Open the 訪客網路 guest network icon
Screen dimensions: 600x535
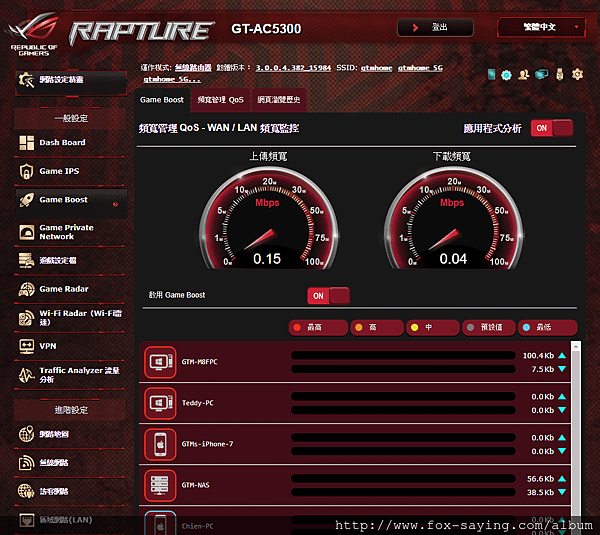[x=26, y=491]
